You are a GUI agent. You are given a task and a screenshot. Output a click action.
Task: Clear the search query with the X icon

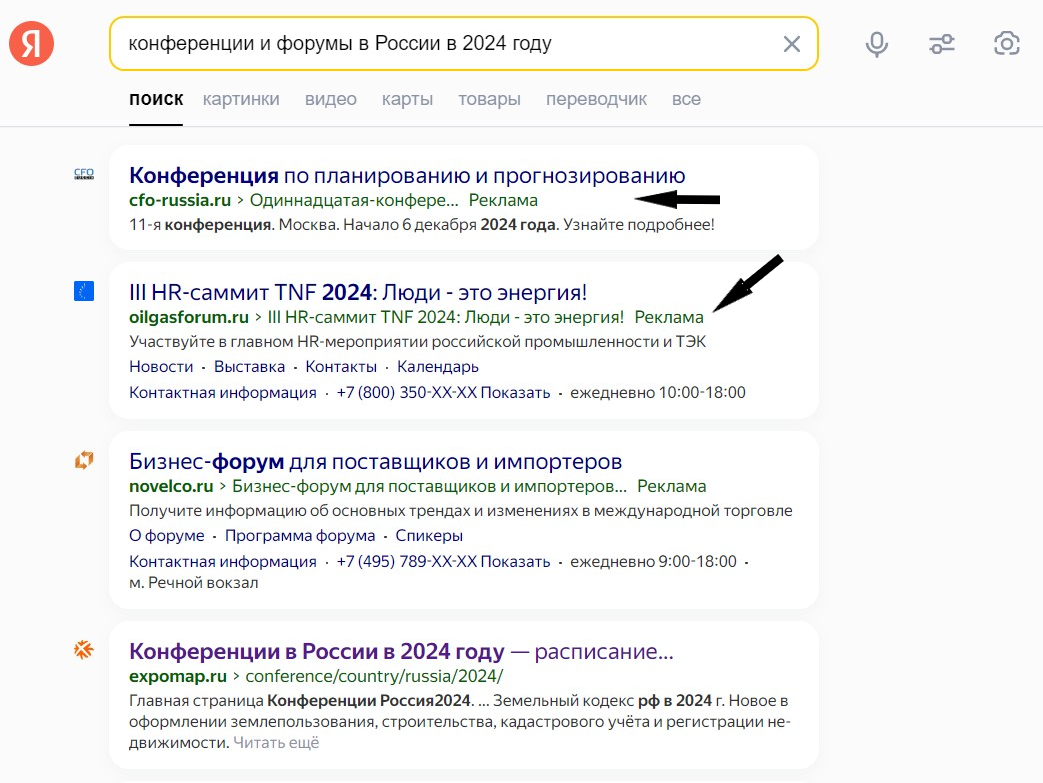[x=792, y=43]
